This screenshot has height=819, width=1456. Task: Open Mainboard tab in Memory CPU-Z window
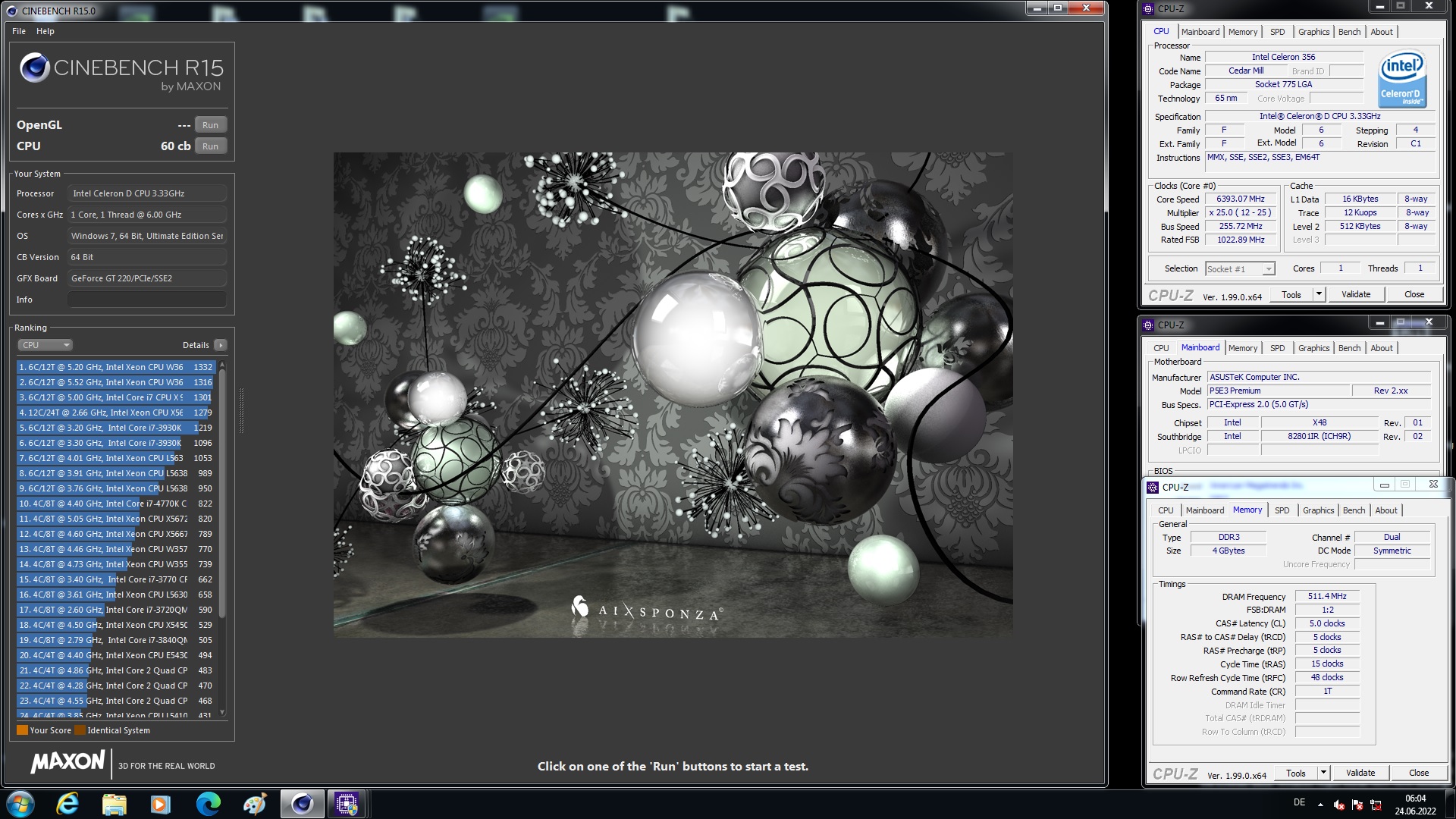click(x=1205, y=510)
